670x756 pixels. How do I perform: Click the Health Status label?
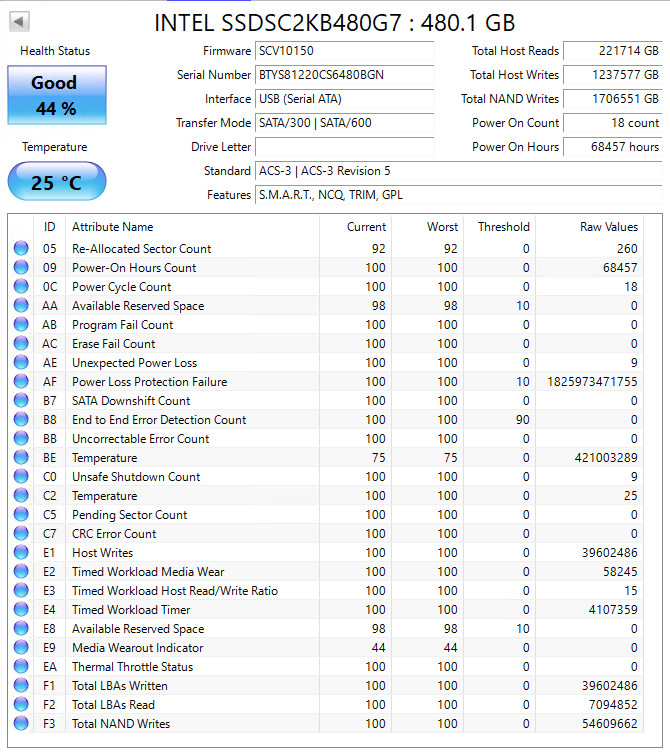pyautogui.click(x=55, y=51)
